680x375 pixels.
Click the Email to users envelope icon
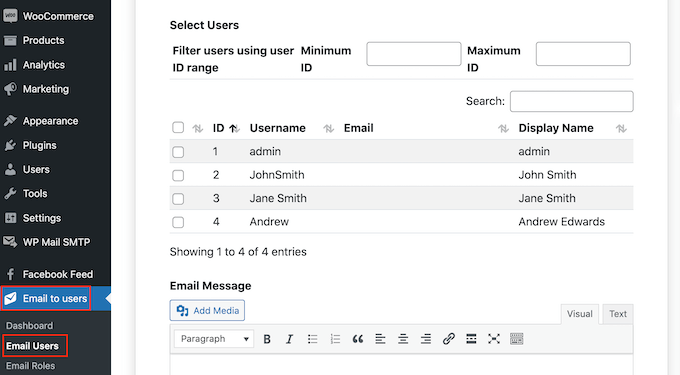(11, 298)
